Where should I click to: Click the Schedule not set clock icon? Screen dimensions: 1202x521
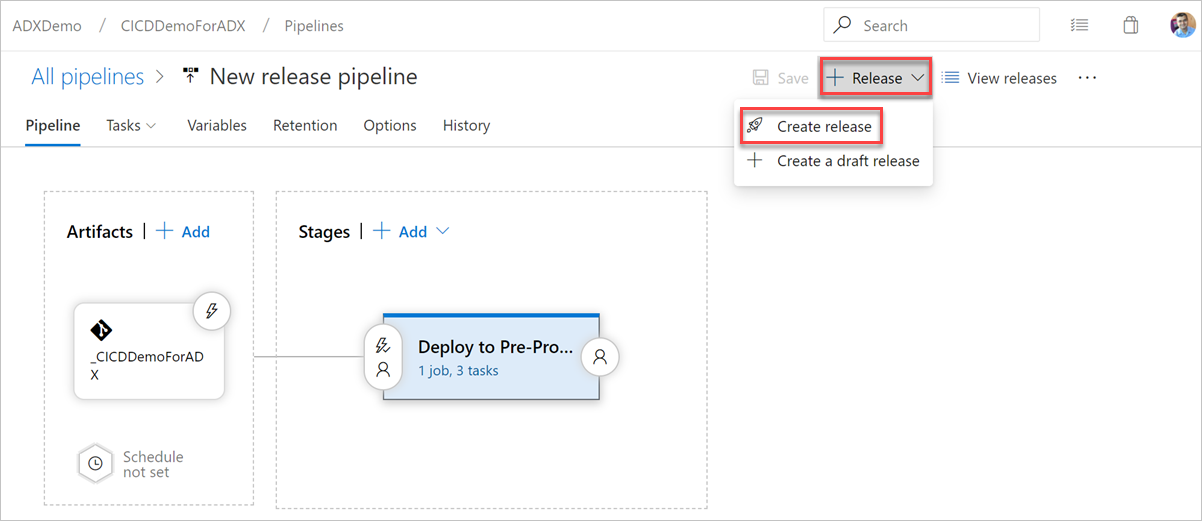tap(95, 463)
